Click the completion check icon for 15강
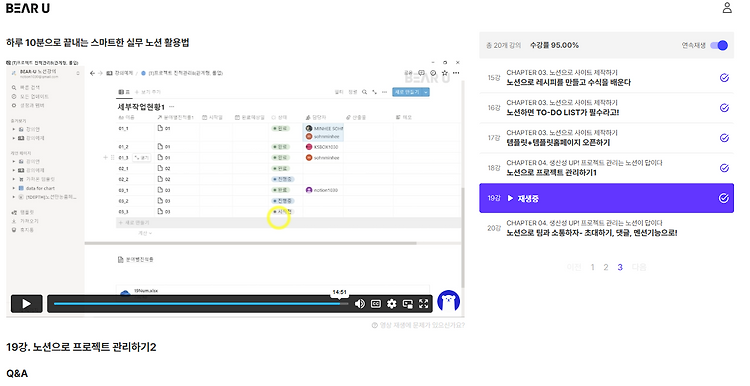The width and height of the screenshot is (750, 386). [724, 77]
